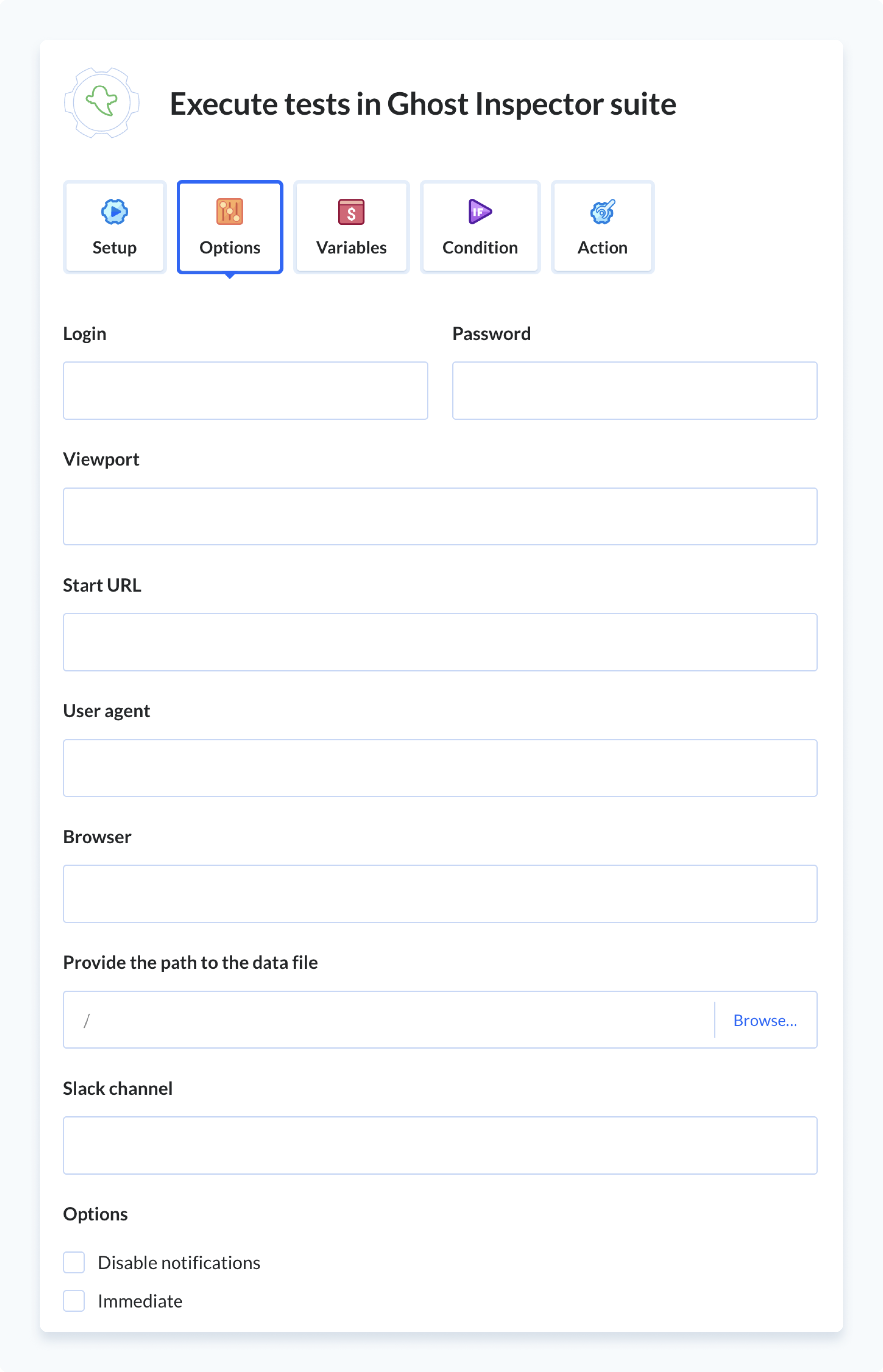Check the Immediate option
This screenshot has width=883, height=1372.
74,1301
